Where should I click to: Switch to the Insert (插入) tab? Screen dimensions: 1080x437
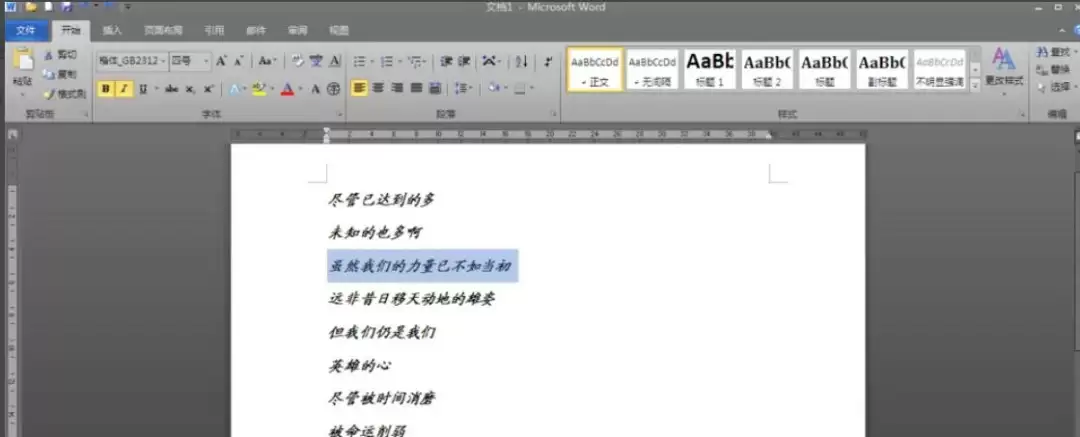point(112,30)
